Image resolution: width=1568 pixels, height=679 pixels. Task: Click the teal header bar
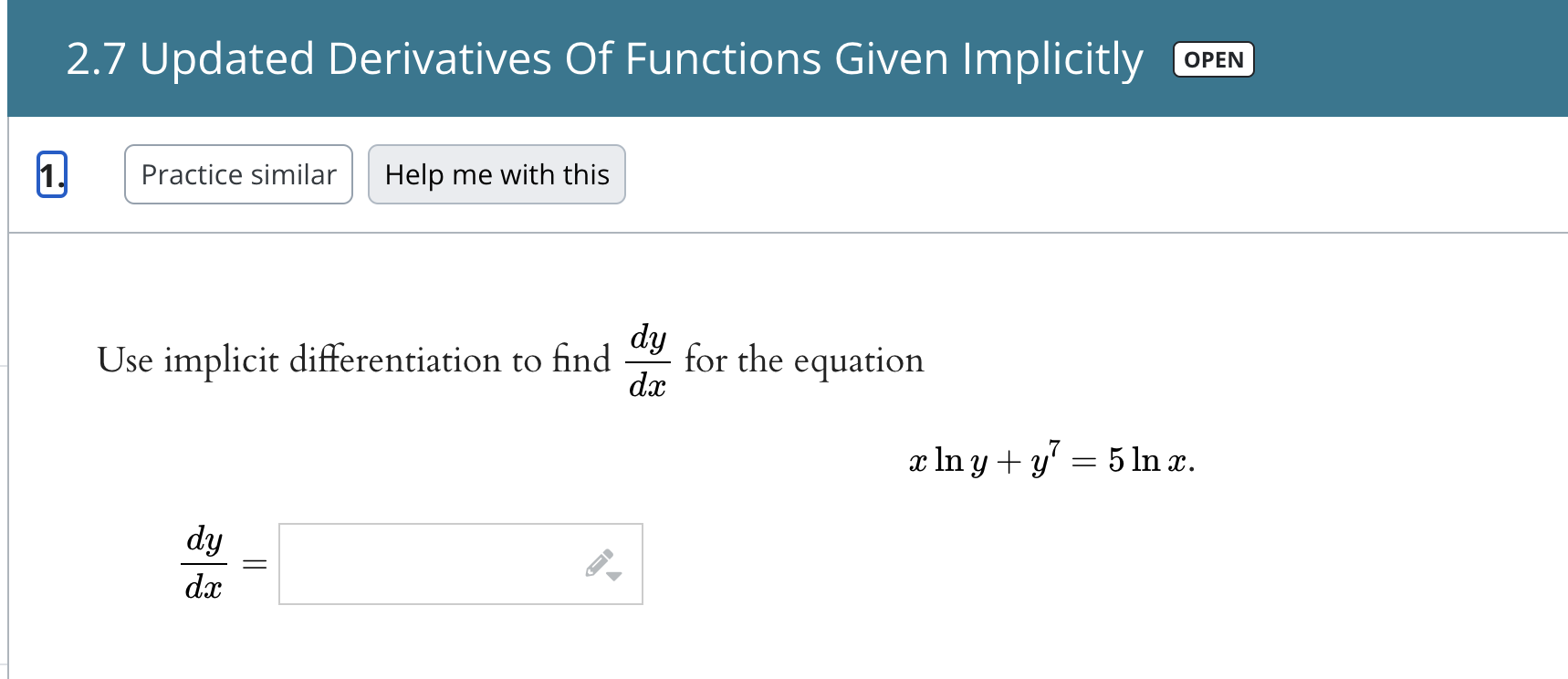pyautogui.click(x=1415, y=57)
